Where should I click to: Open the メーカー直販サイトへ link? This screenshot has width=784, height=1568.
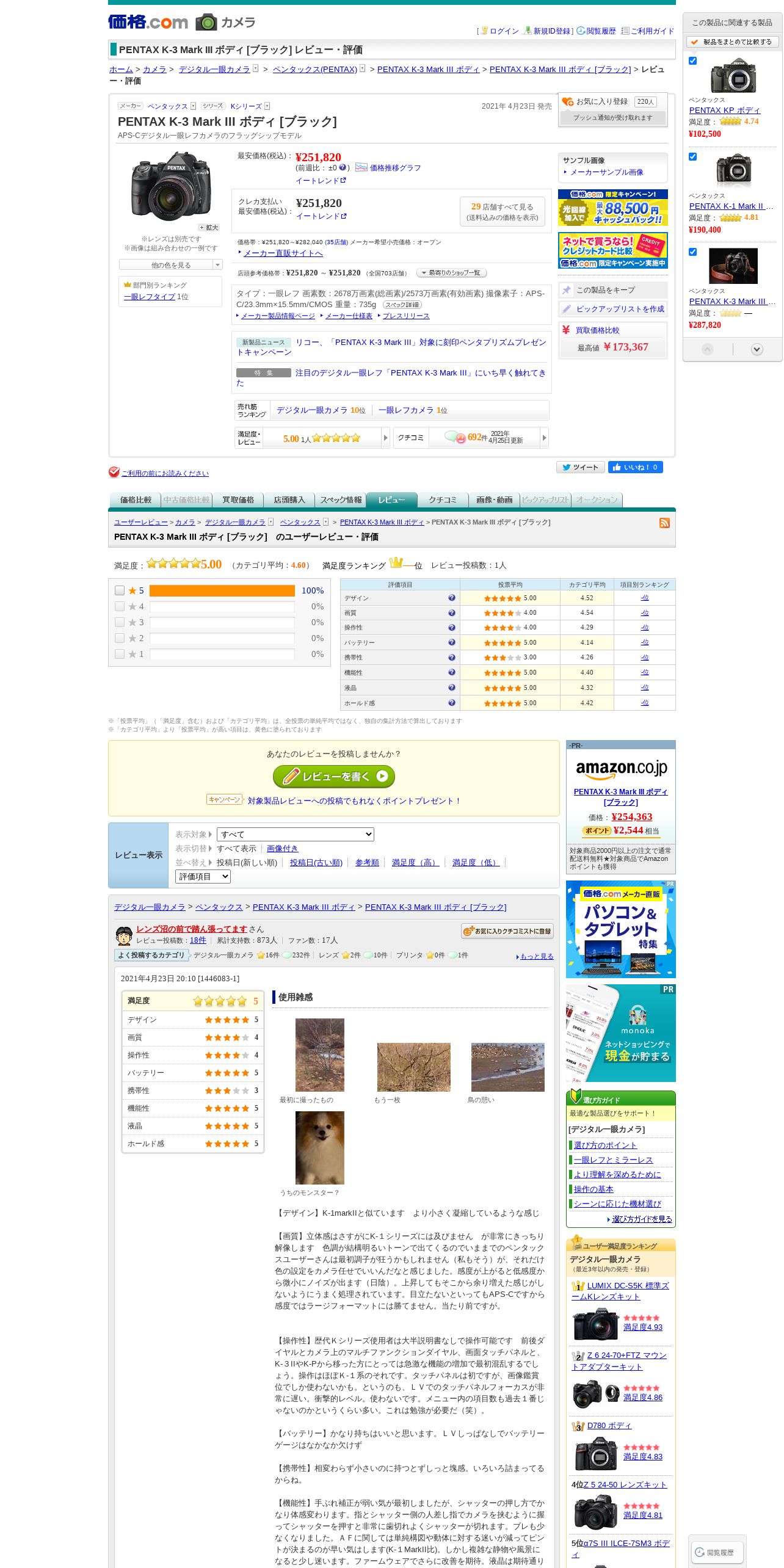tap(283, 253)
